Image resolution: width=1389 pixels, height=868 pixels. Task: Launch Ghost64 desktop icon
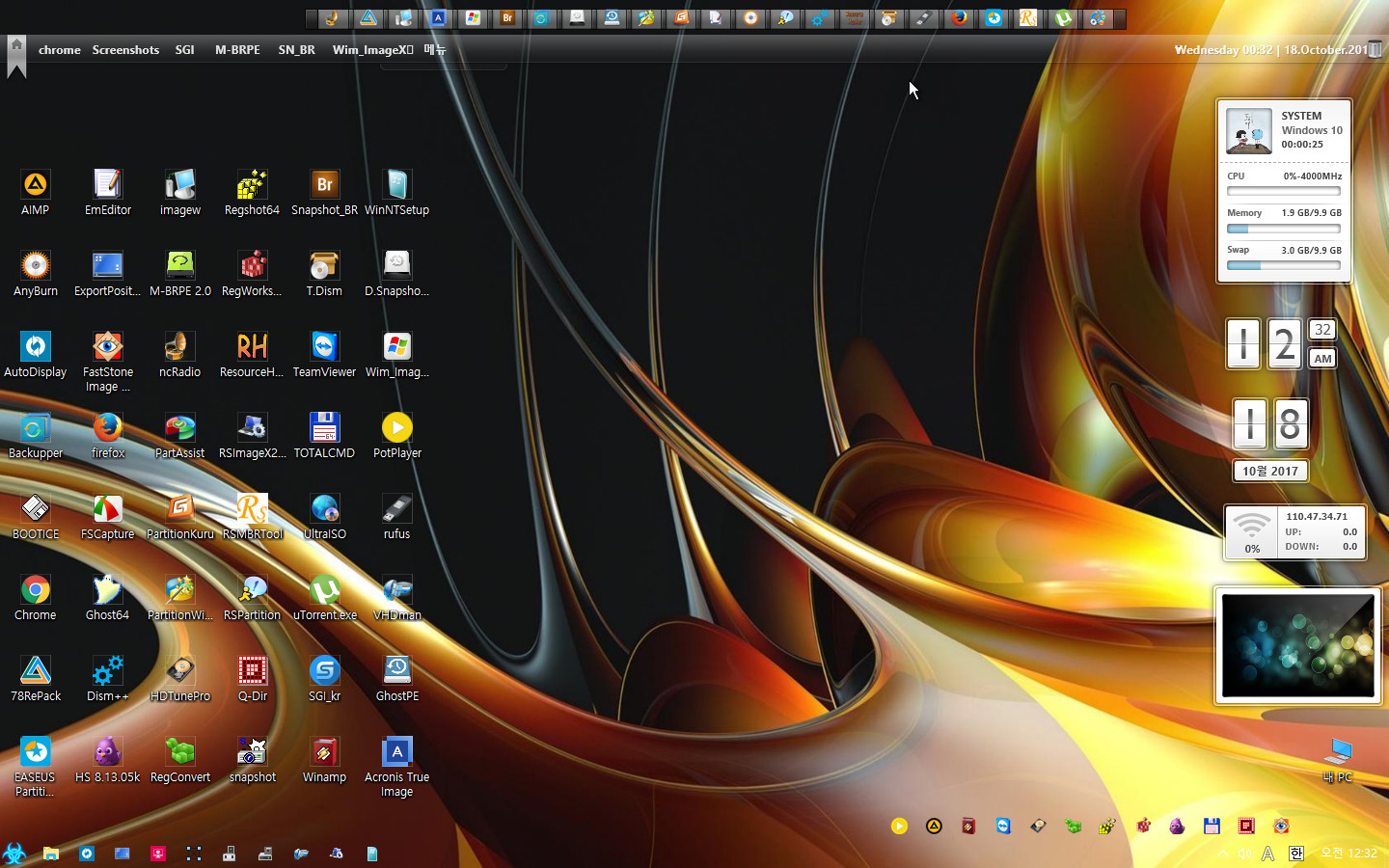(108, 596)
